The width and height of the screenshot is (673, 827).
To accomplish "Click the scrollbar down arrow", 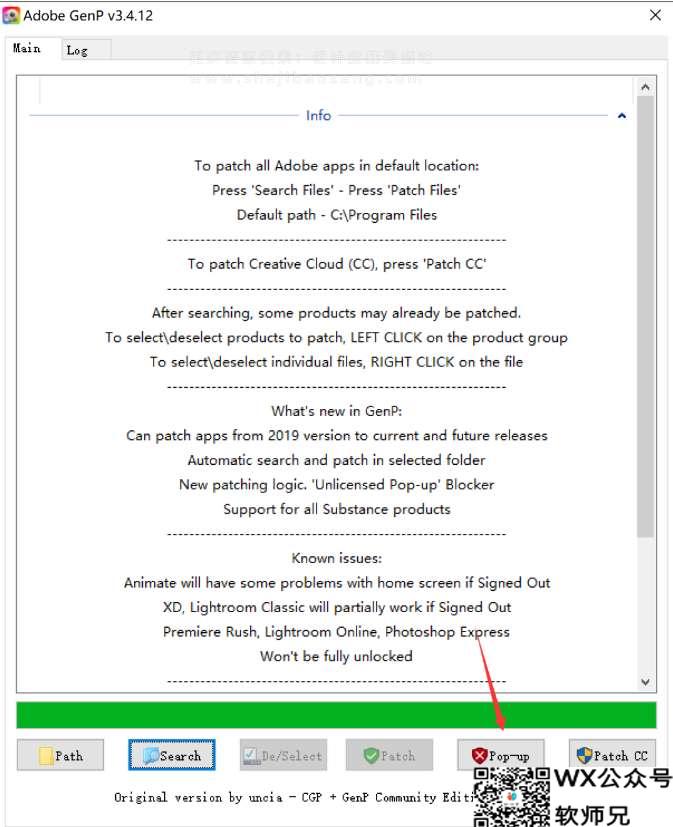I will tap(645, 681).
